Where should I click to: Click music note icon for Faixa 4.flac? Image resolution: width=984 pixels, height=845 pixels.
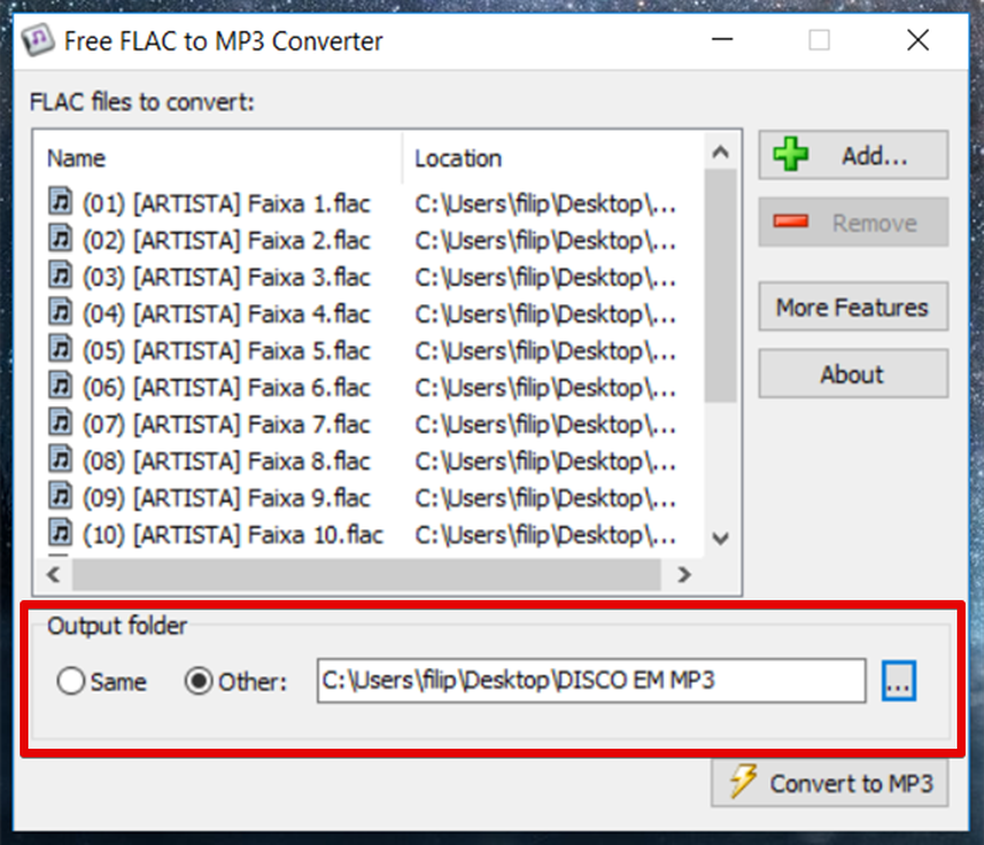point(60,312)
